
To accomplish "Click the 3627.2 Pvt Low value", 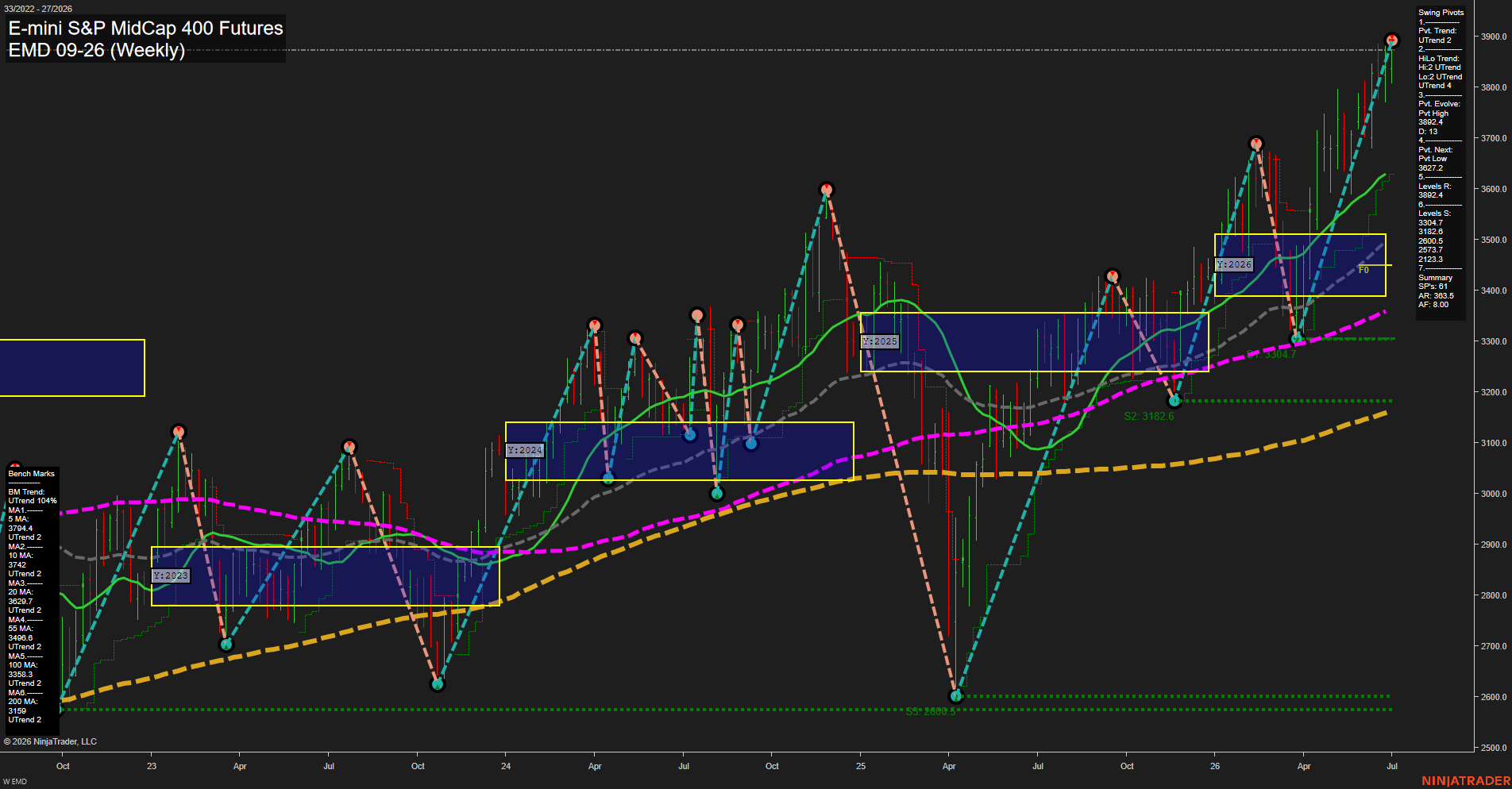I will coord(1430,168).
